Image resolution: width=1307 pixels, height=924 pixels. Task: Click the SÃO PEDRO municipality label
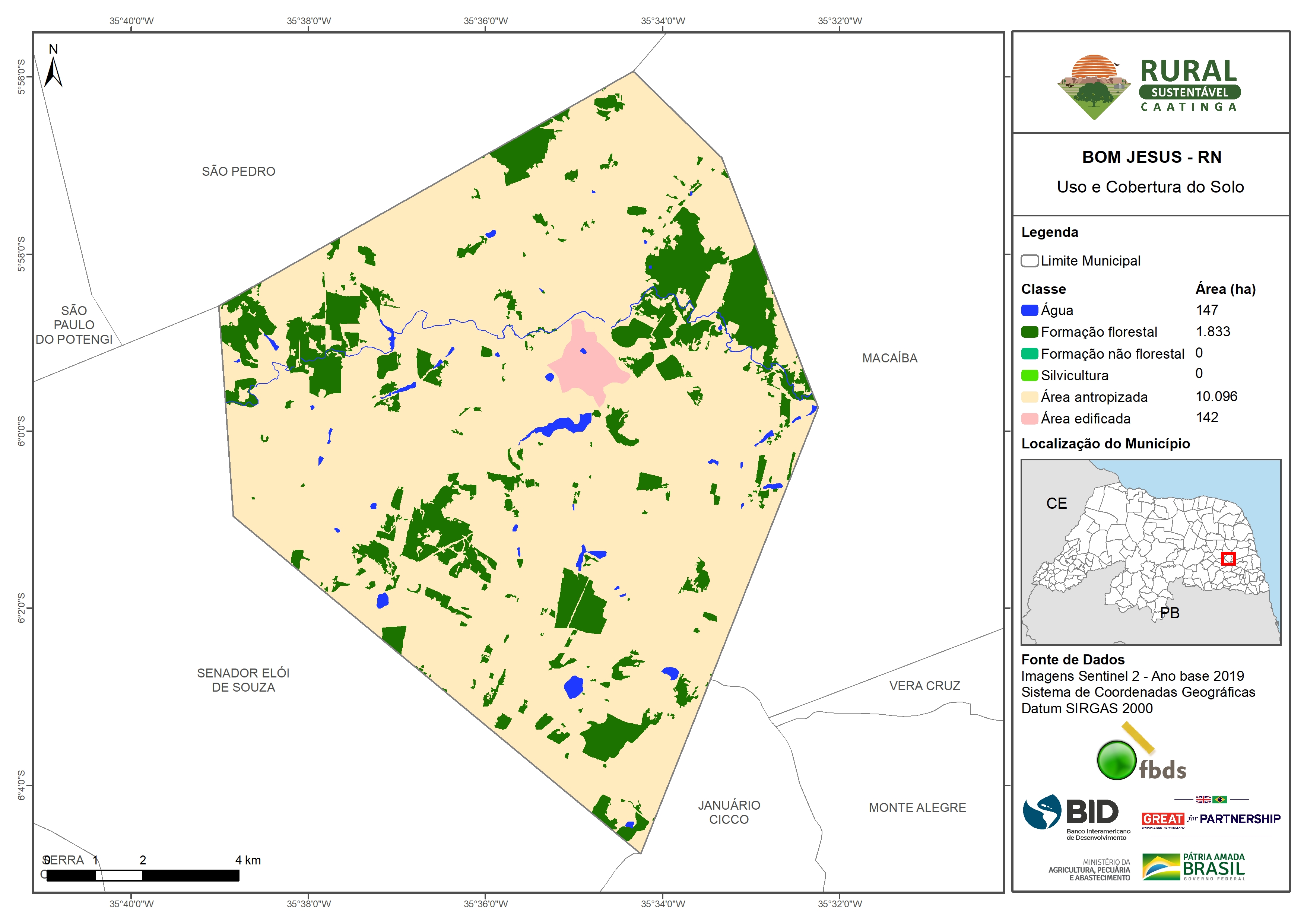[238, 171]
